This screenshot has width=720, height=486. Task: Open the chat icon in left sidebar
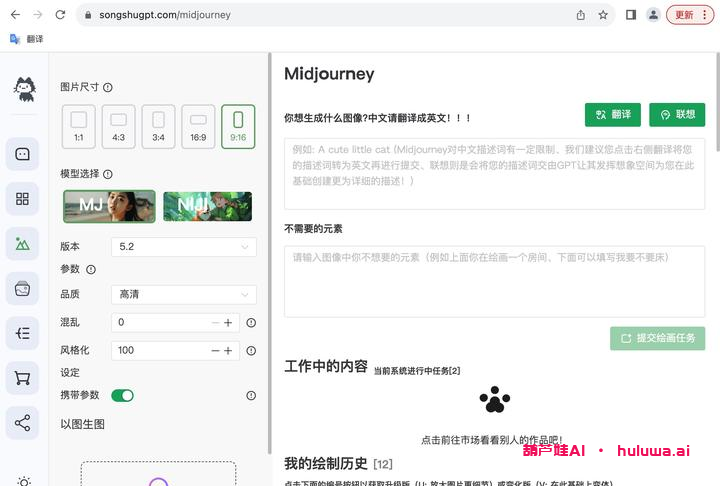22,154
